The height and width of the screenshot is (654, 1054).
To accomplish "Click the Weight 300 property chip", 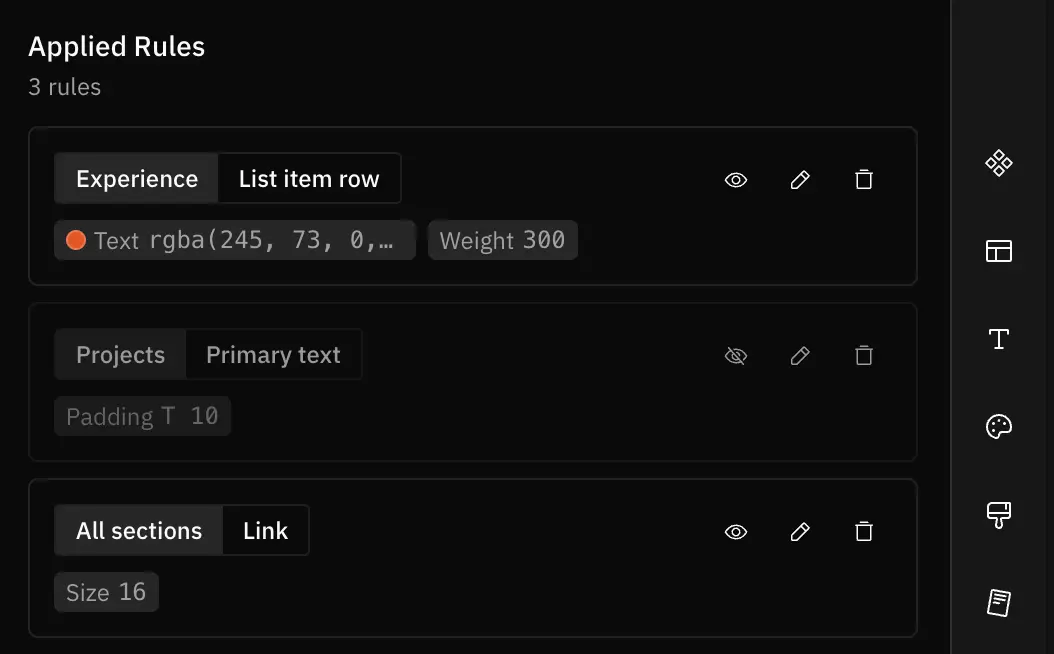I will 503,240.
